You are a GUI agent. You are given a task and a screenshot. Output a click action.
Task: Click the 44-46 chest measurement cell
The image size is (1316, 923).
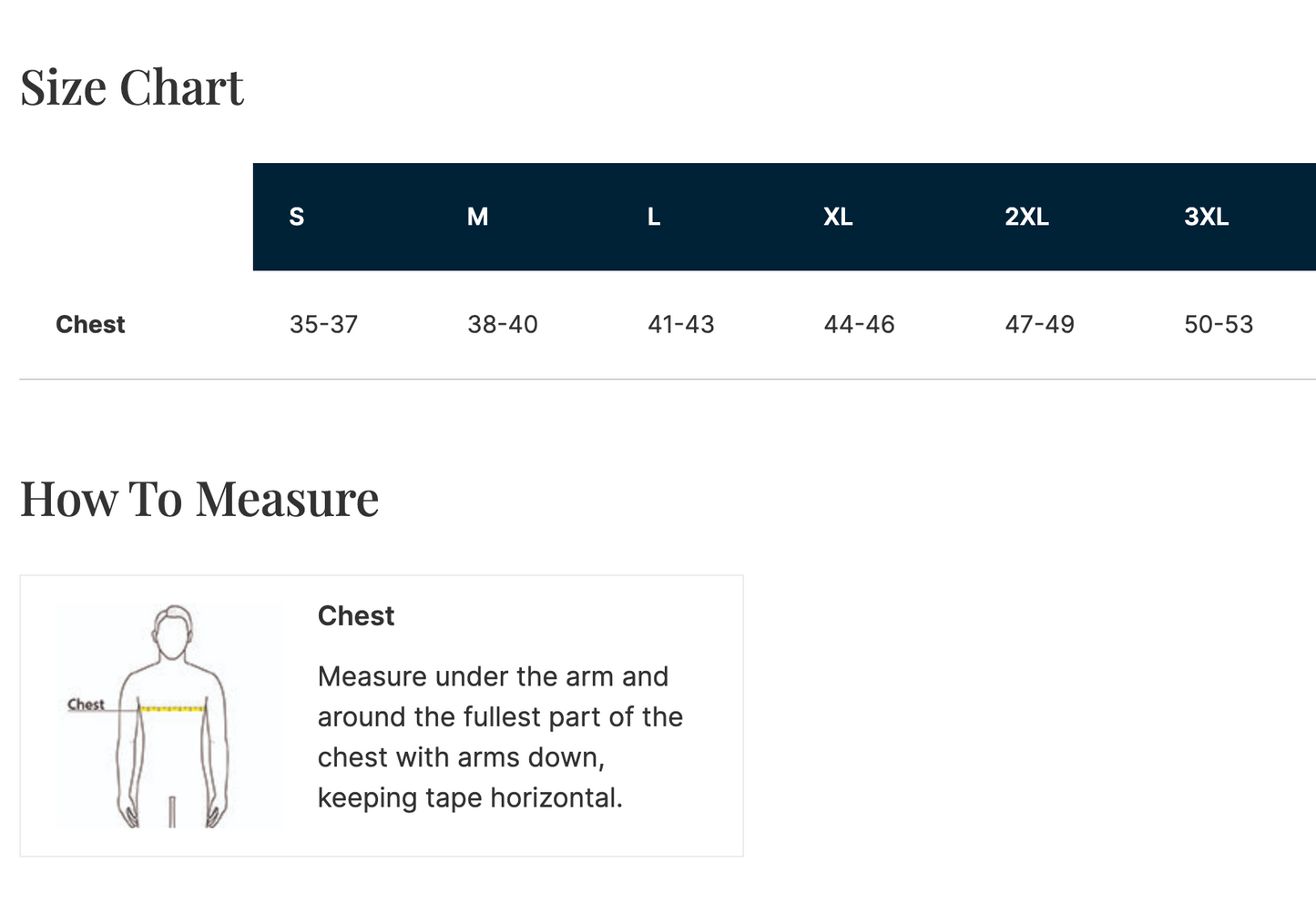tap(859, 324)
